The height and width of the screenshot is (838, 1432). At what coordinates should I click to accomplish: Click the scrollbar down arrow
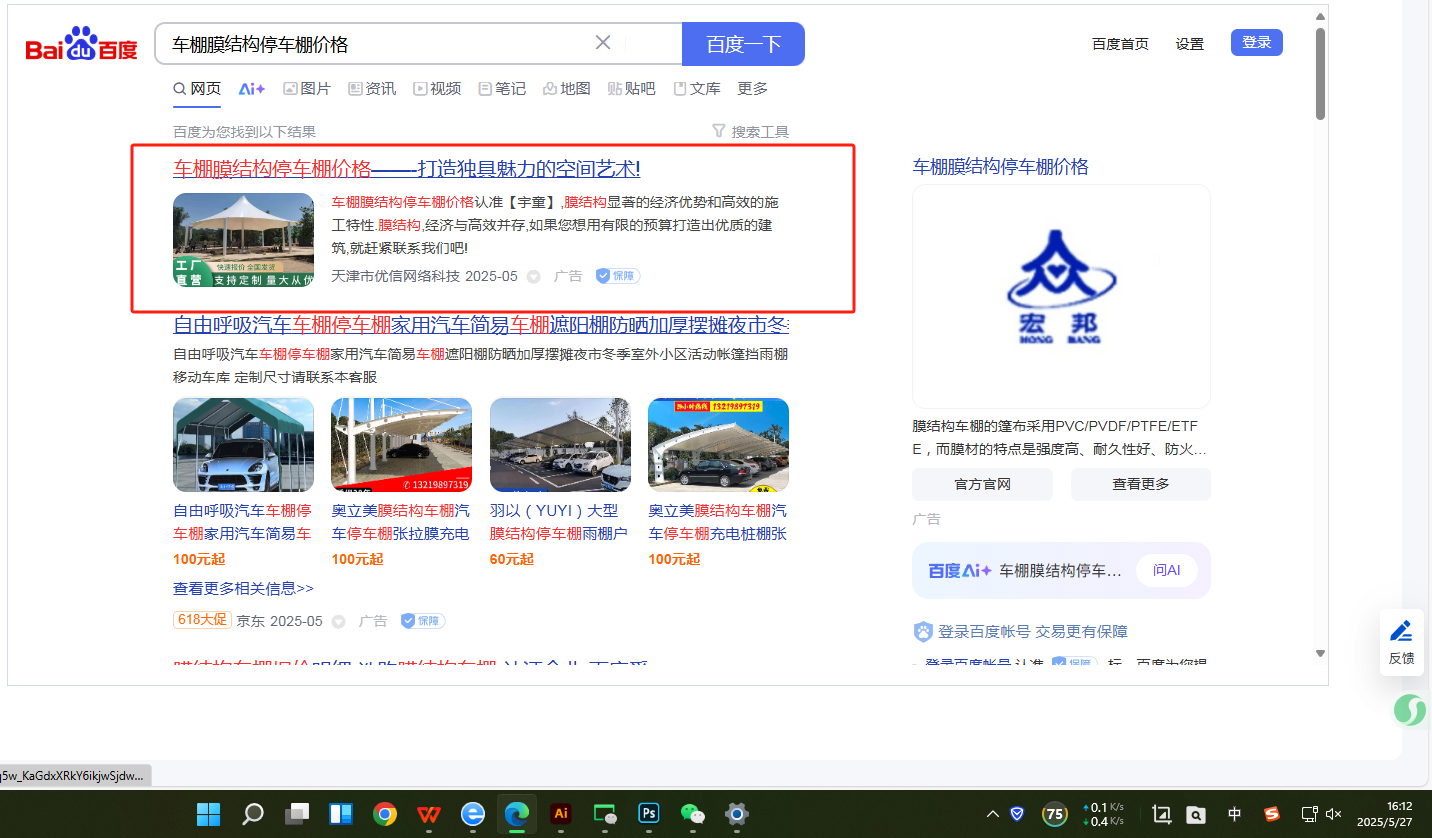(x=1320, y=654)
